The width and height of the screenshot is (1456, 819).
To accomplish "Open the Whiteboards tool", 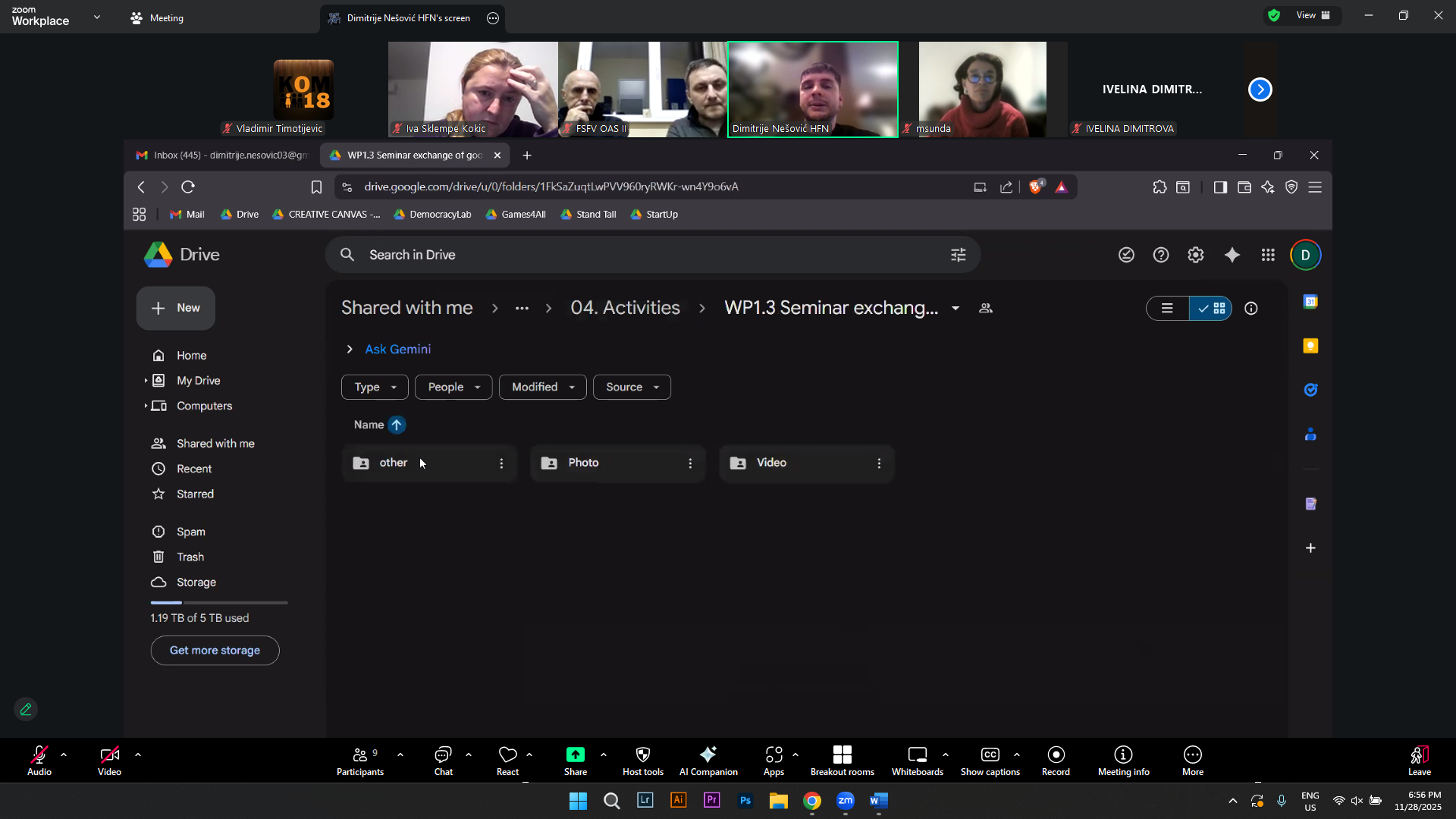I will [x=917, y=760].
